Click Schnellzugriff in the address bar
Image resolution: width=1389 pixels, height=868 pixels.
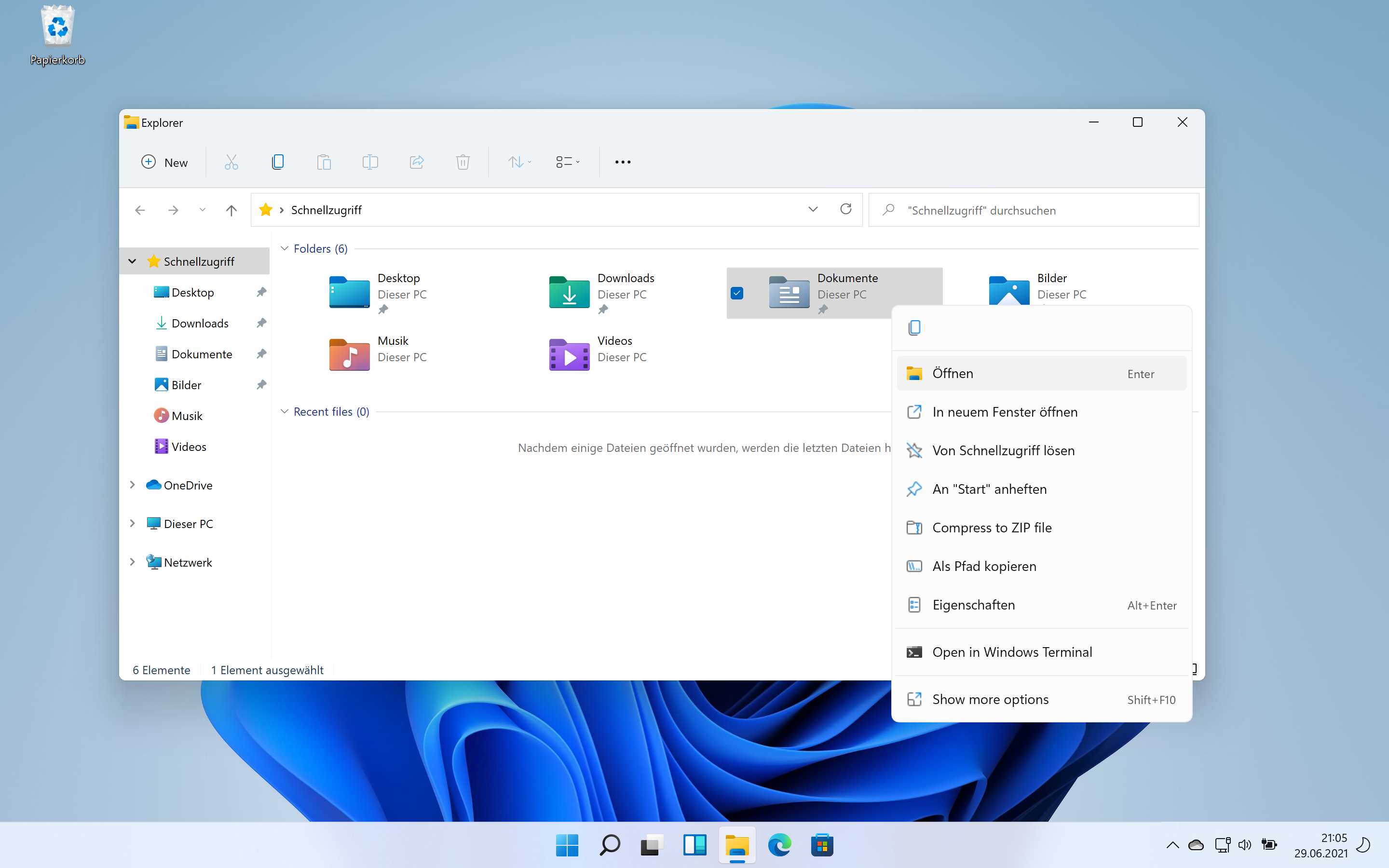[326, 210]
